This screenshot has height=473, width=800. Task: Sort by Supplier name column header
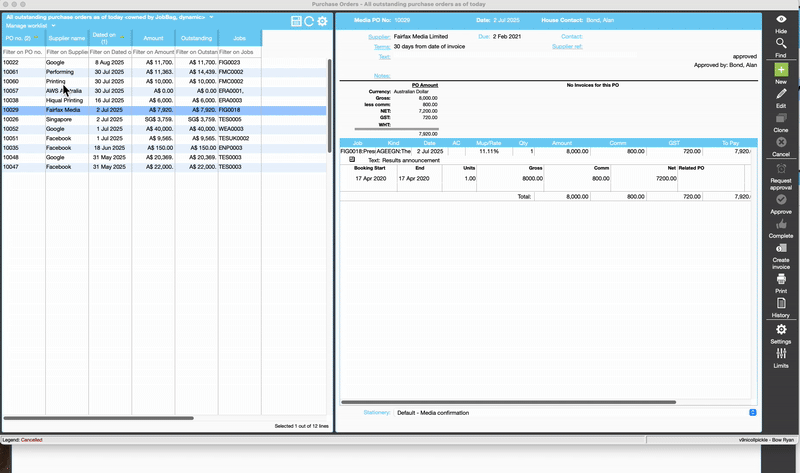tap(67, 38)
